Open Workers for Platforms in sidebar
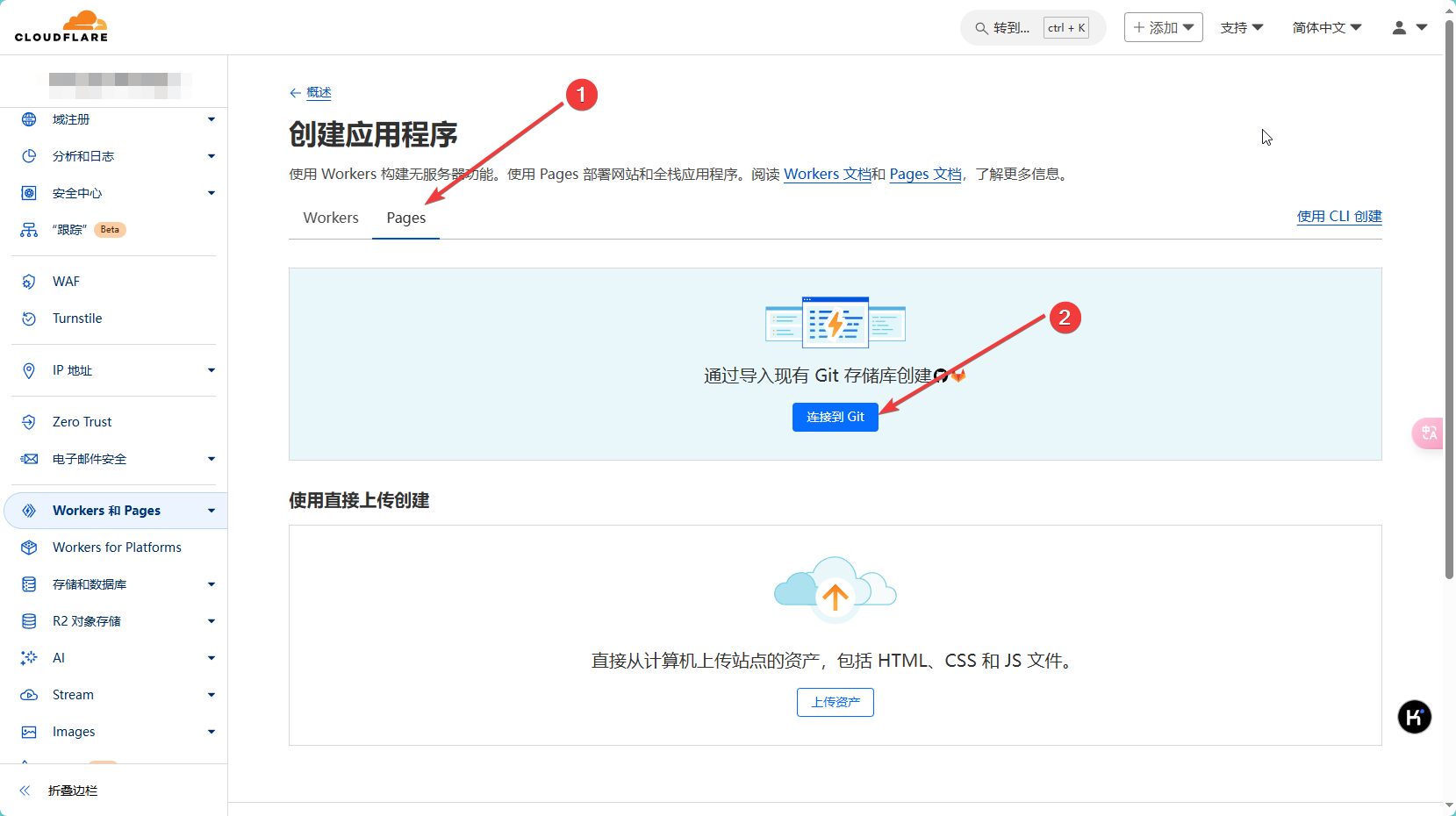 pyautogui.click(x=117, y=548)
